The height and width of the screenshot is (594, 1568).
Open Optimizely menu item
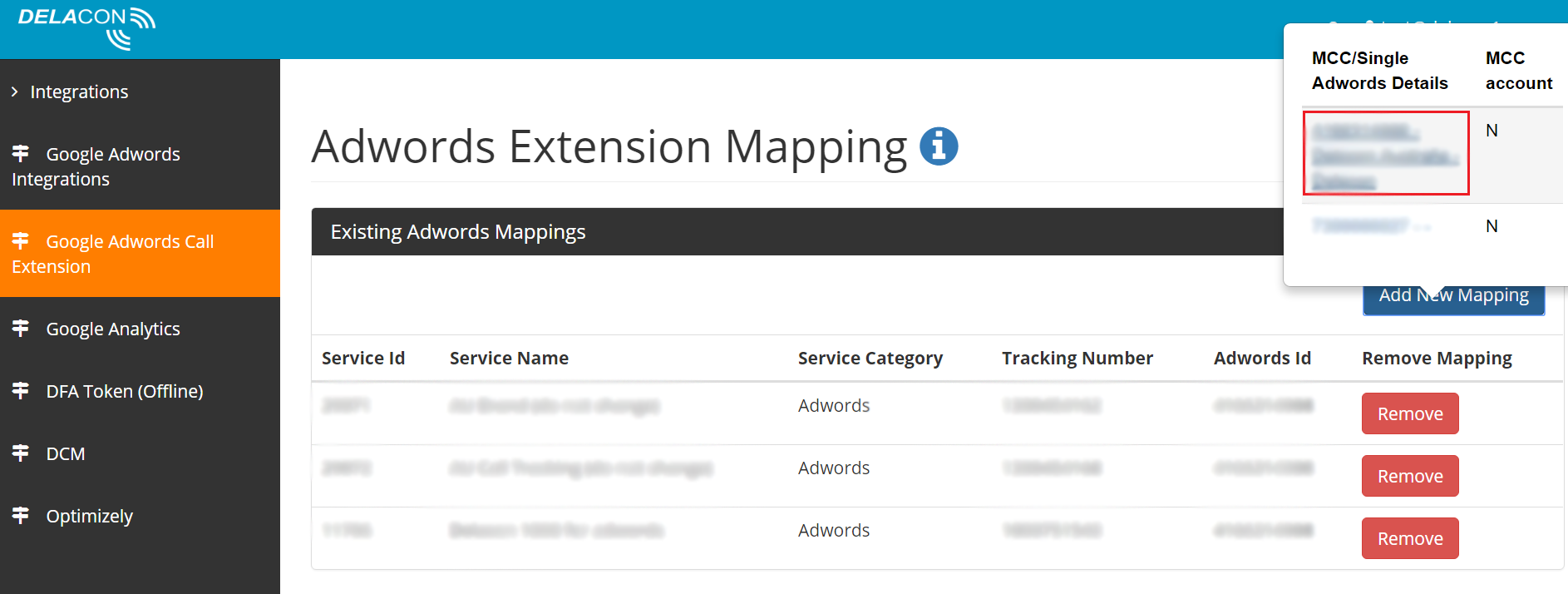140,516
